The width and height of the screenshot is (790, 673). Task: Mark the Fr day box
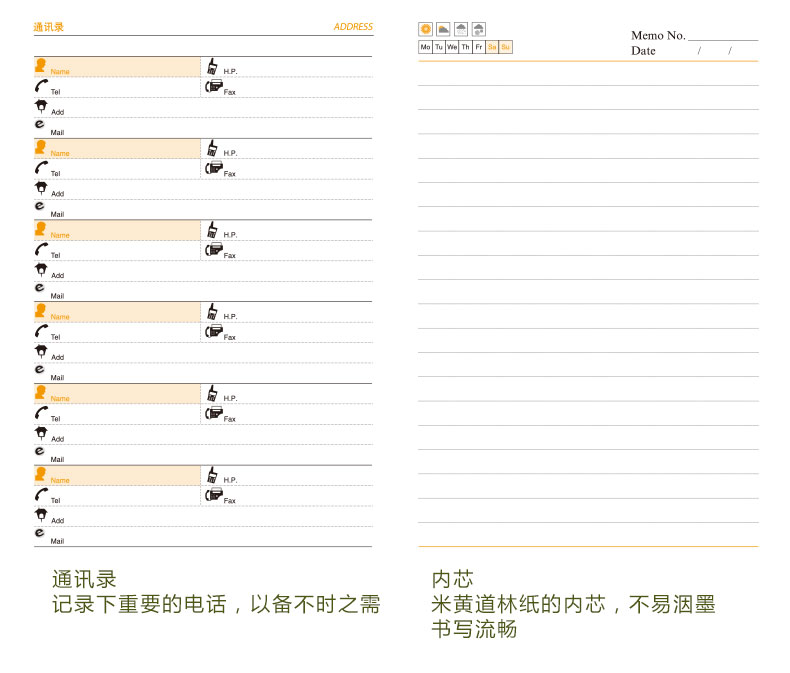click(479, 47)
